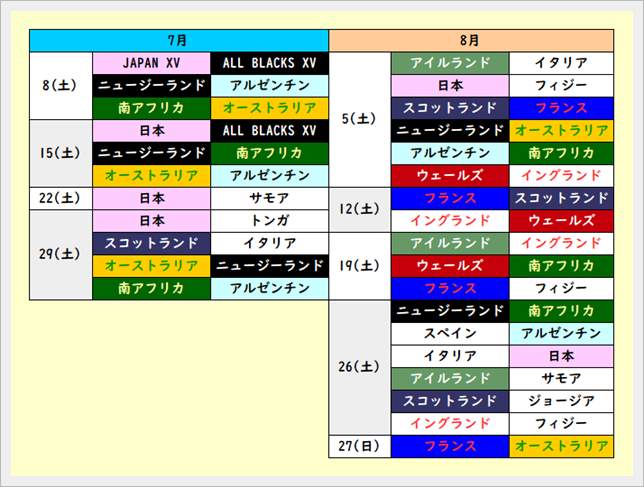Click the ジョージア cell
The height and width of the screenshot is (487, 644).
click(x=561, y=400)
